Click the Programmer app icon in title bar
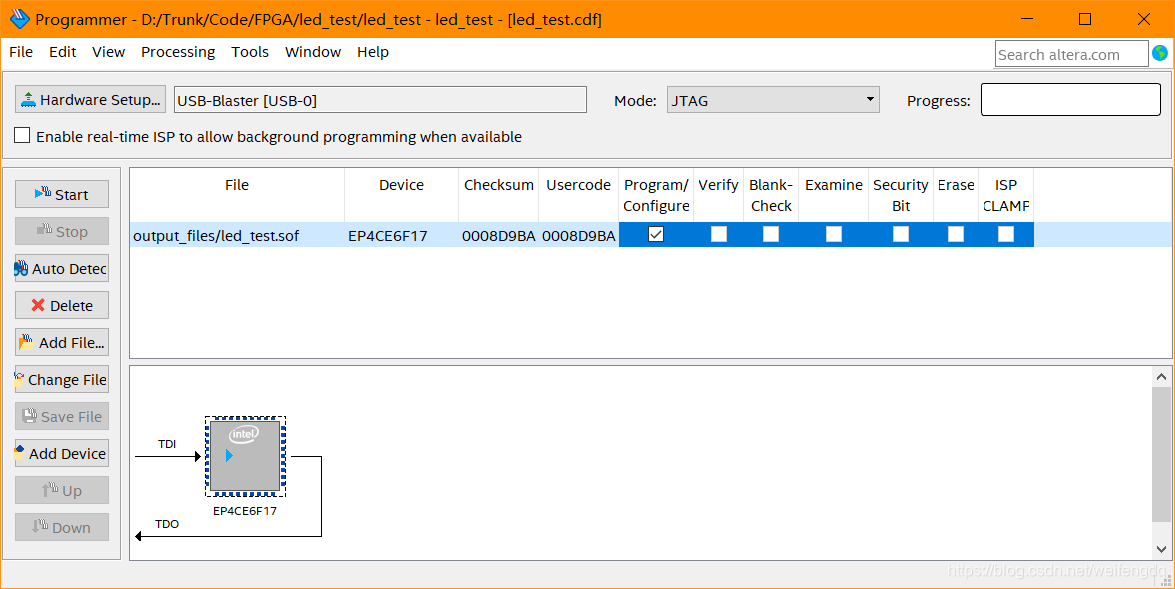This screenshot has height=589, width=1175. tap(19, 19)
